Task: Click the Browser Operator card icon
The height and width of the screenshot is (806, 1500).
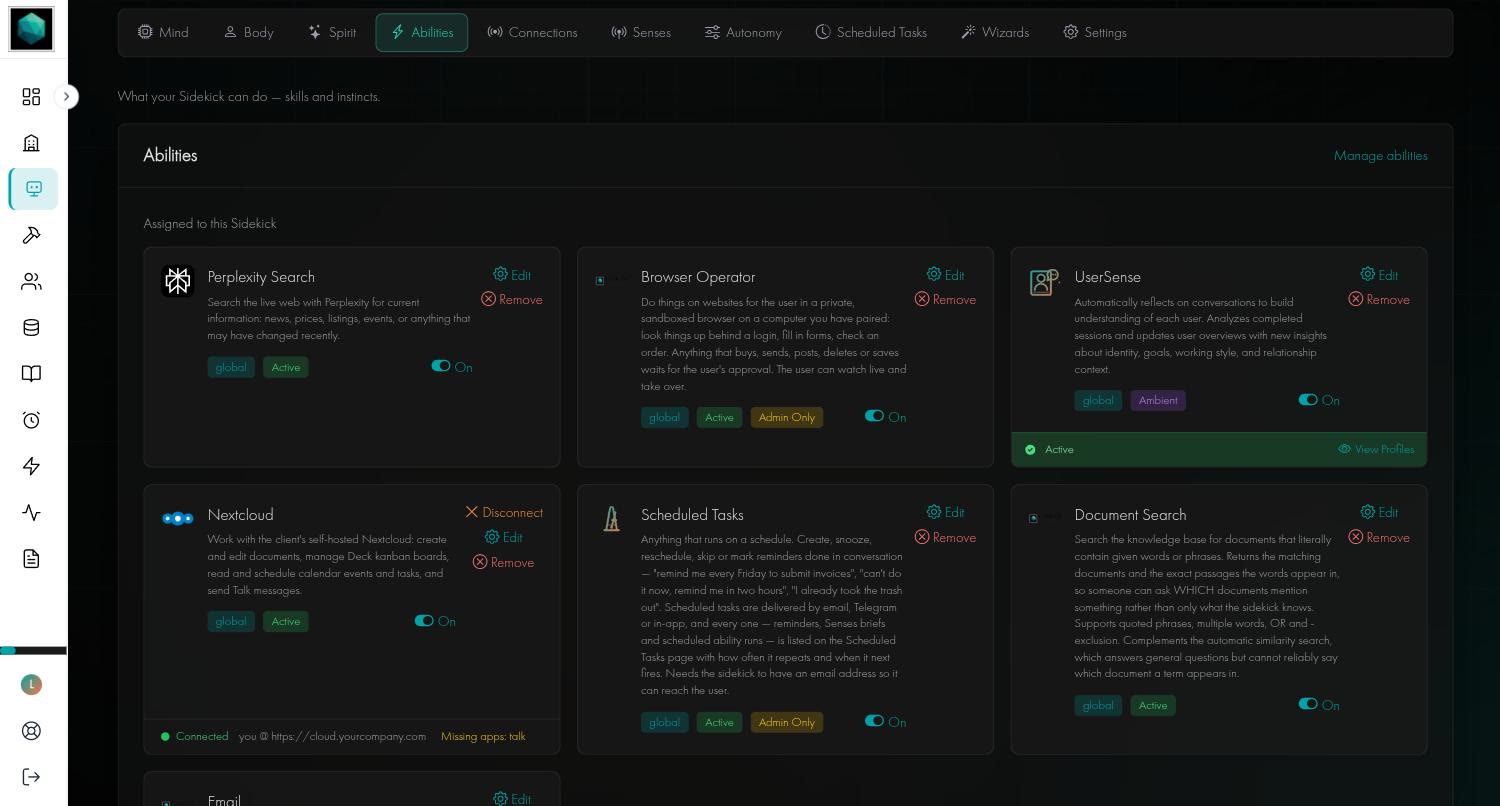Action: pos(600,281)
